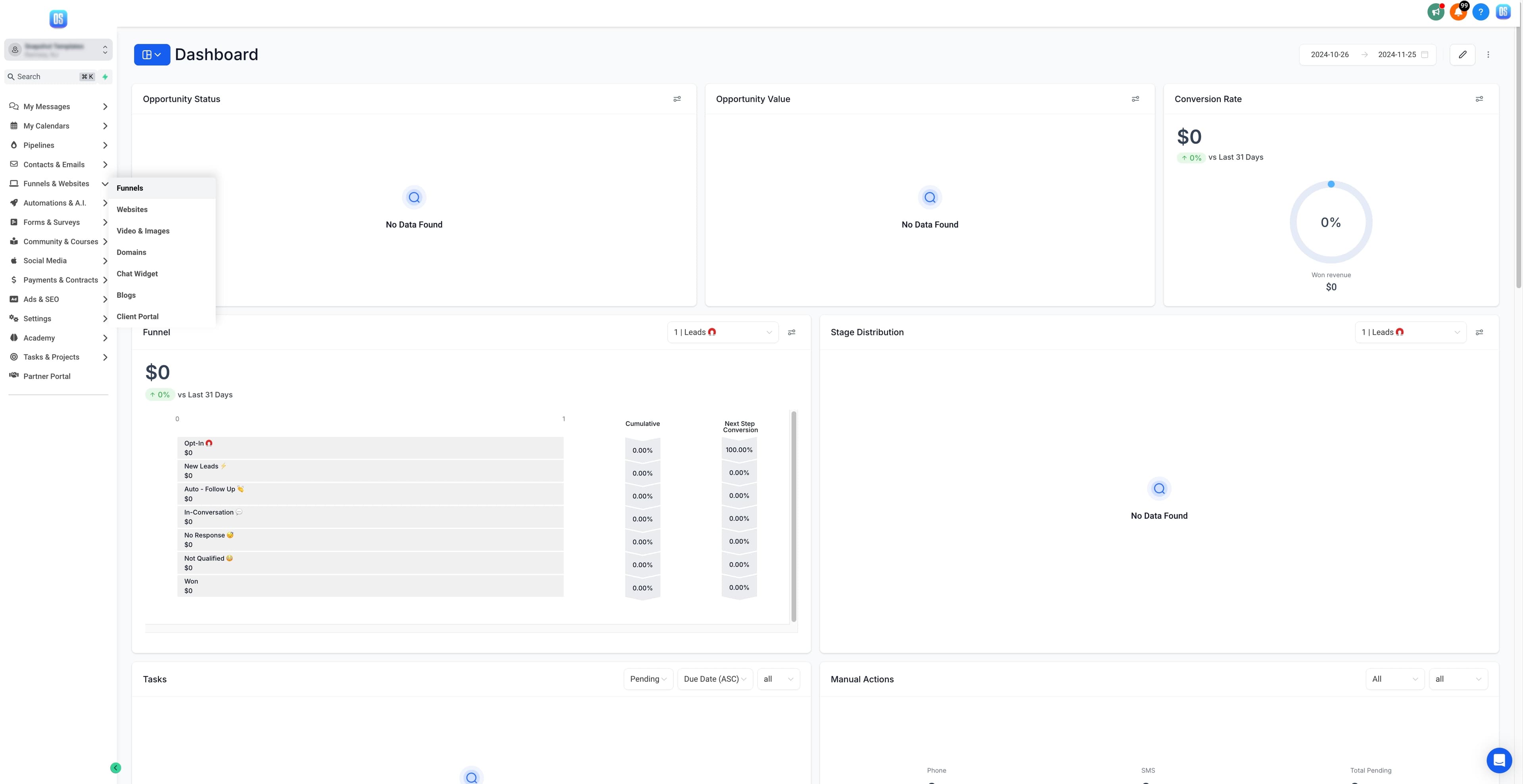Click the Payments dollar sign icon

(13, 280)
